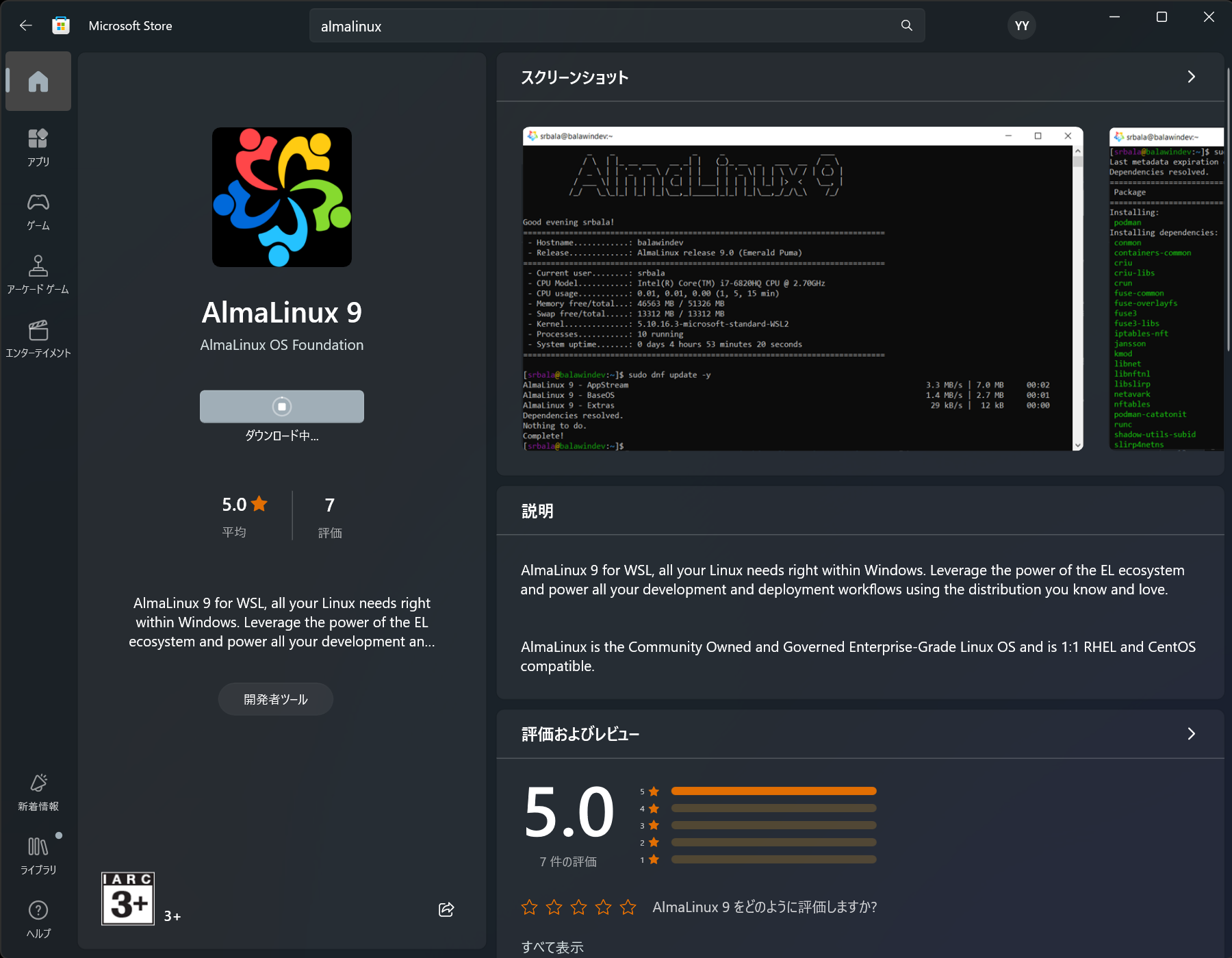
Task: Click the search box containing almalinux
Action: point(617,26)
